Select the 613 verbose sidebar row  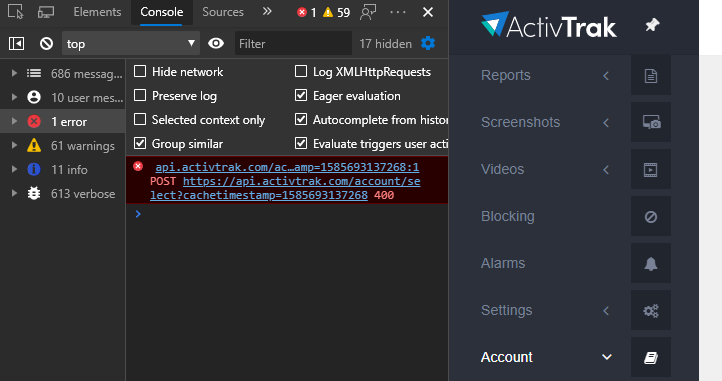(x=63, y=193)
